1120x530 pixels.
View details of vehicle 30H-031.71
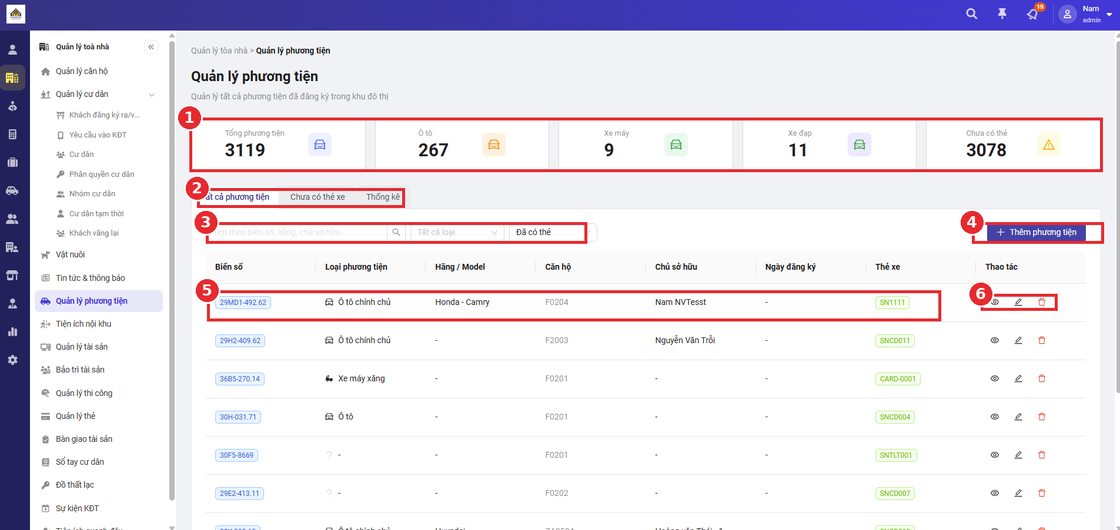[994, 416]
